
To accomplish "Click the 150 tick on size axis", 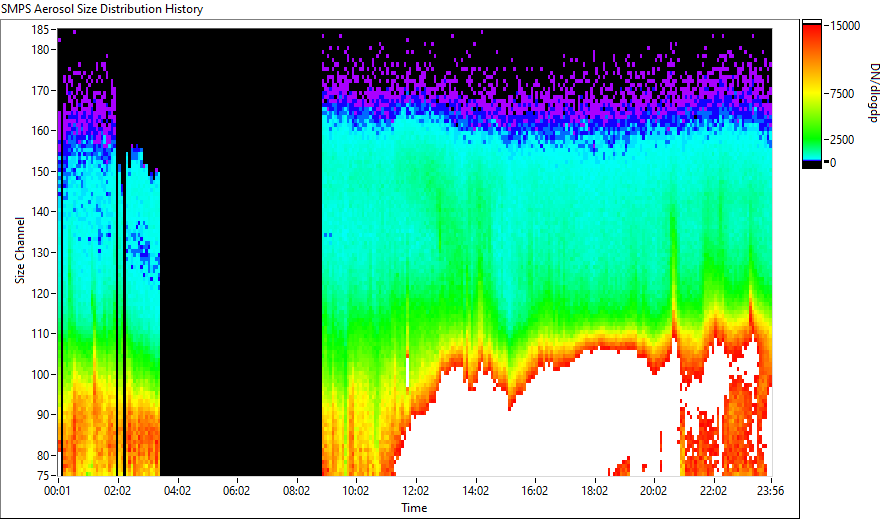I will [x=39, y=171].
